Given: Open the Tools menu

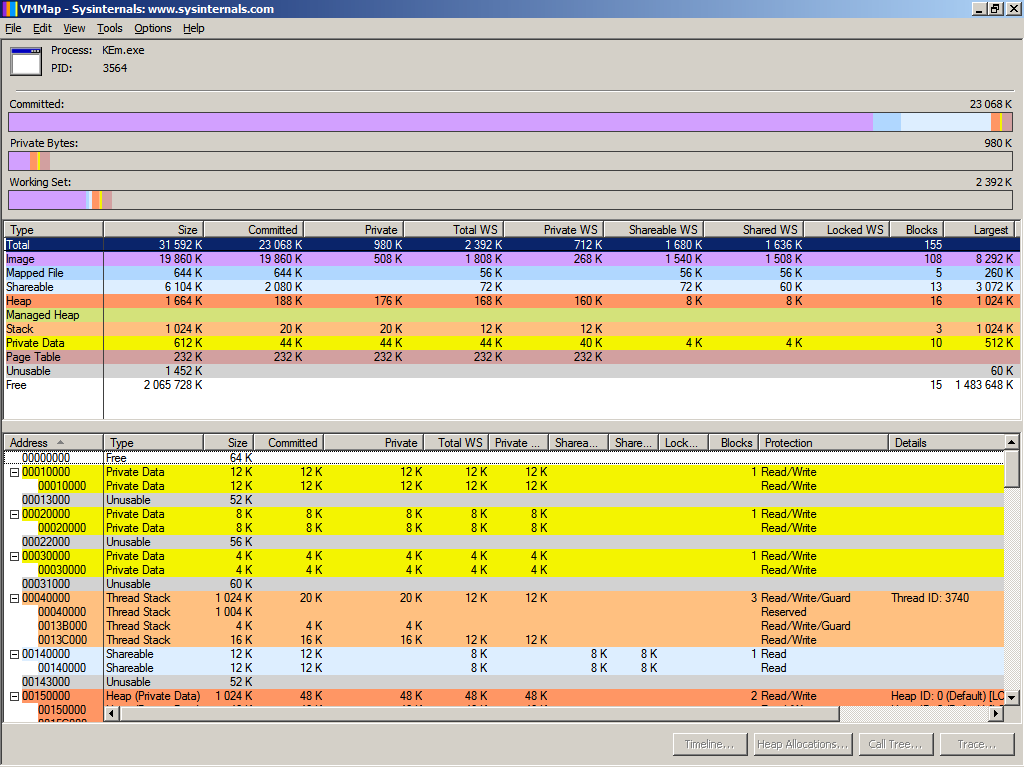Looking at the screenshot, I should (x=110, y=28).
